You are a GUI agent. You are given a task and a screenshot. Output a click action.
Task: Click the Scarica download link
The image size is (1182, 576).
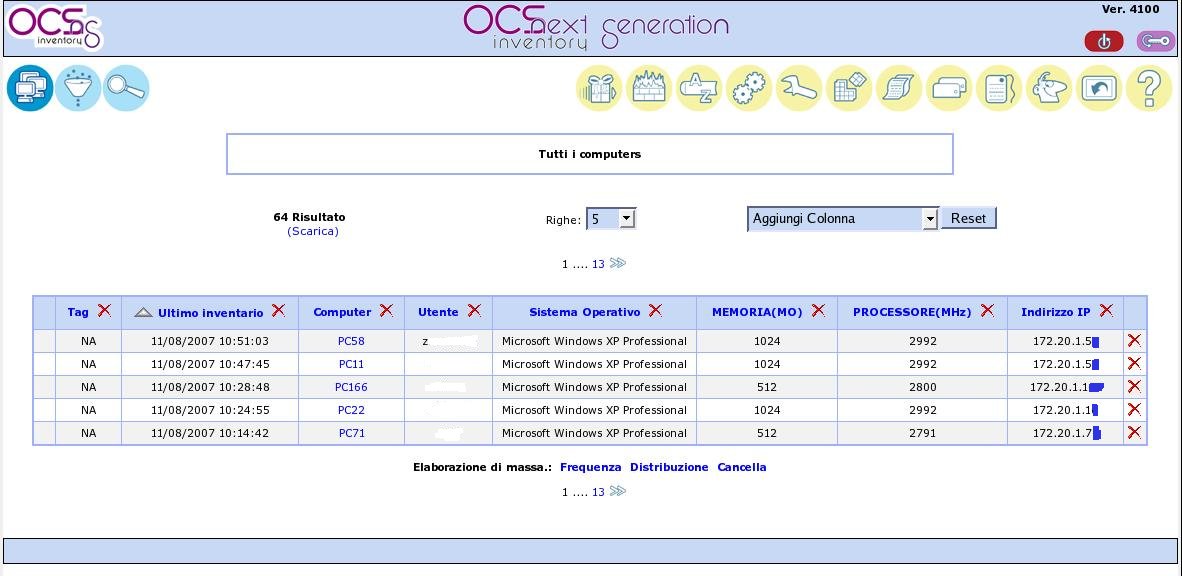click(x=314, y=231)
